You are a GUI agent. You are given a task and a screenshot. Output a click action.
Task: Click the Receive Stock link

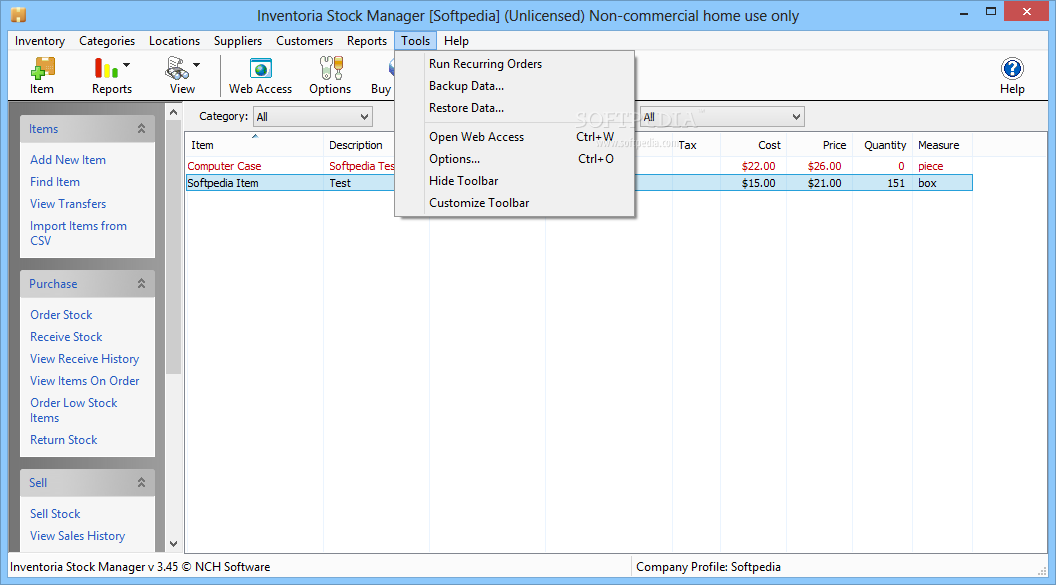click(66, 337)
